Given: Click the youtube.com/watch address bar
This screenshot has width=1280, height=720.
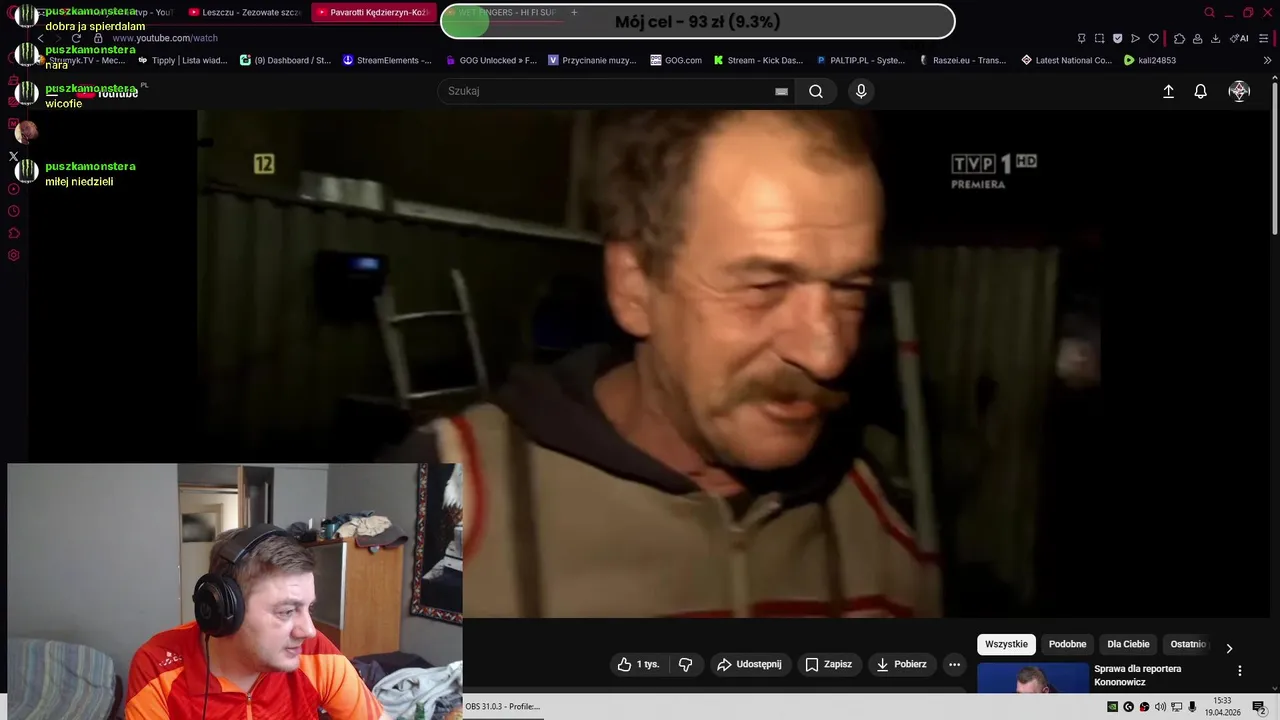Looking at the screenshot, I should (x=165, y=38).
